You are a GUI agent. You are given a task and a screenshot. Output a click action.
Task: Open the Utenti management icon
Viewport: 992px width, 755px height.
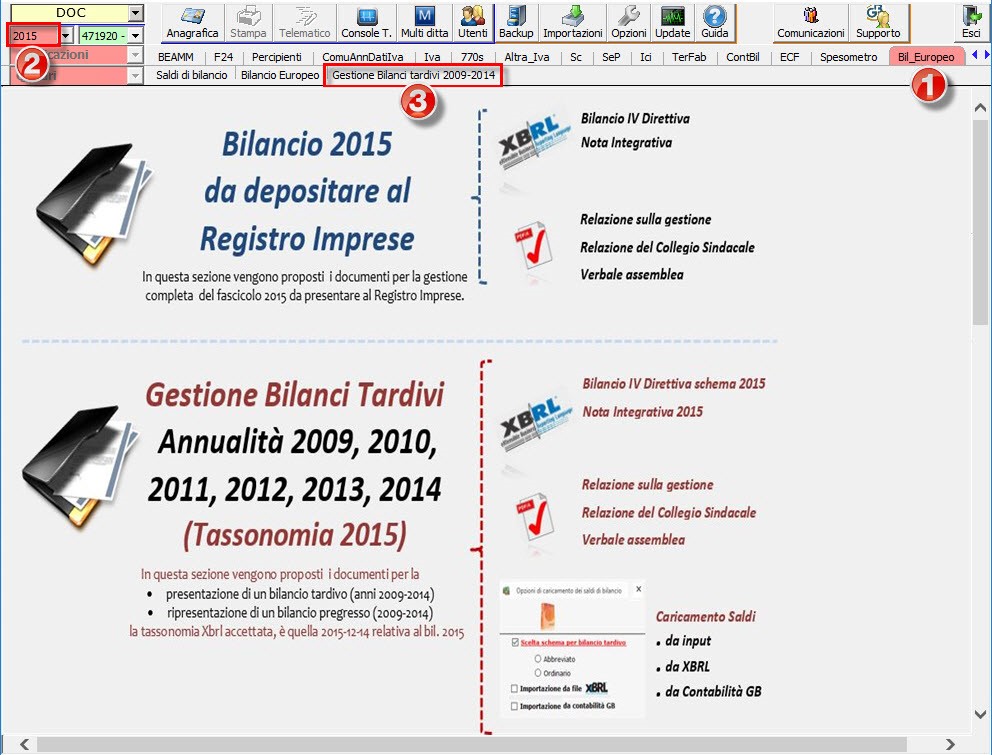(x=473, y=21)
